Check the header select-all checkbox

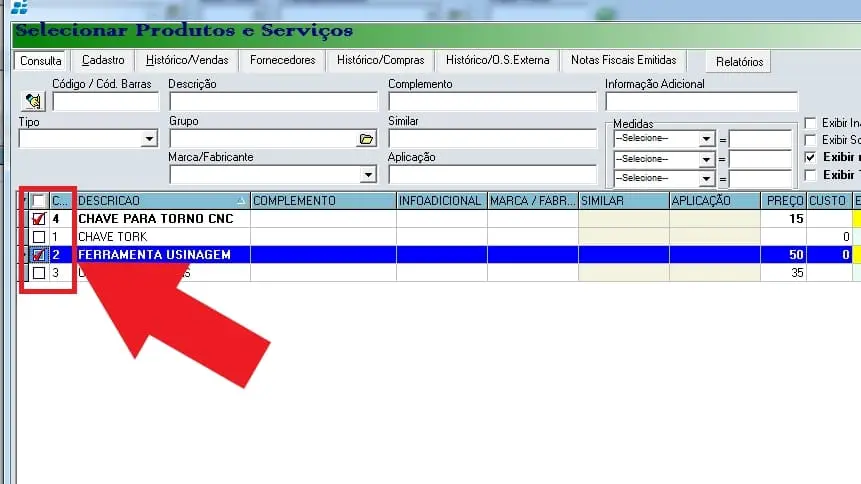tap(39, 201)
